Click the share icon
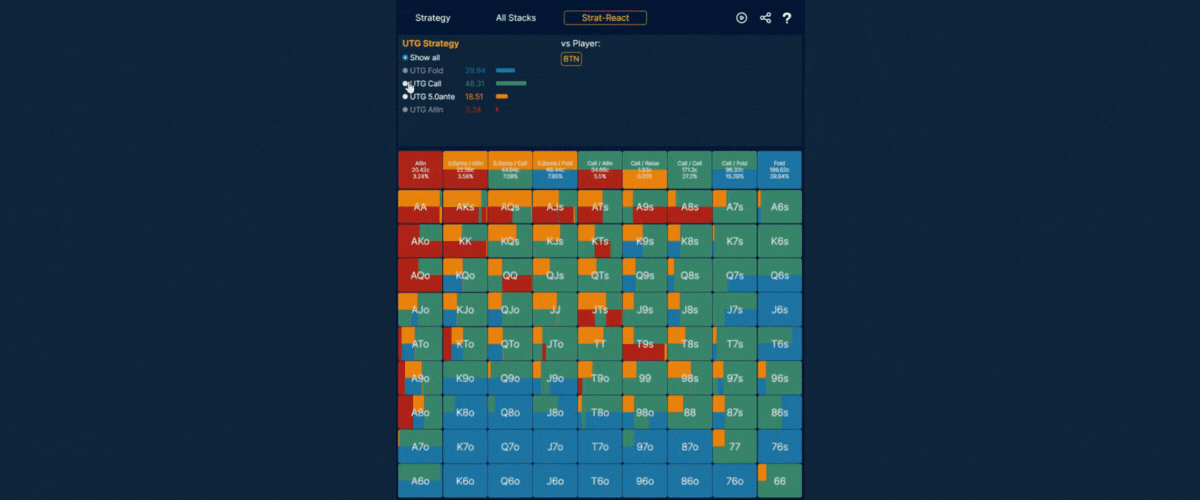The height and width of the screenshot is (500, 1200). (x=765, y=18)
